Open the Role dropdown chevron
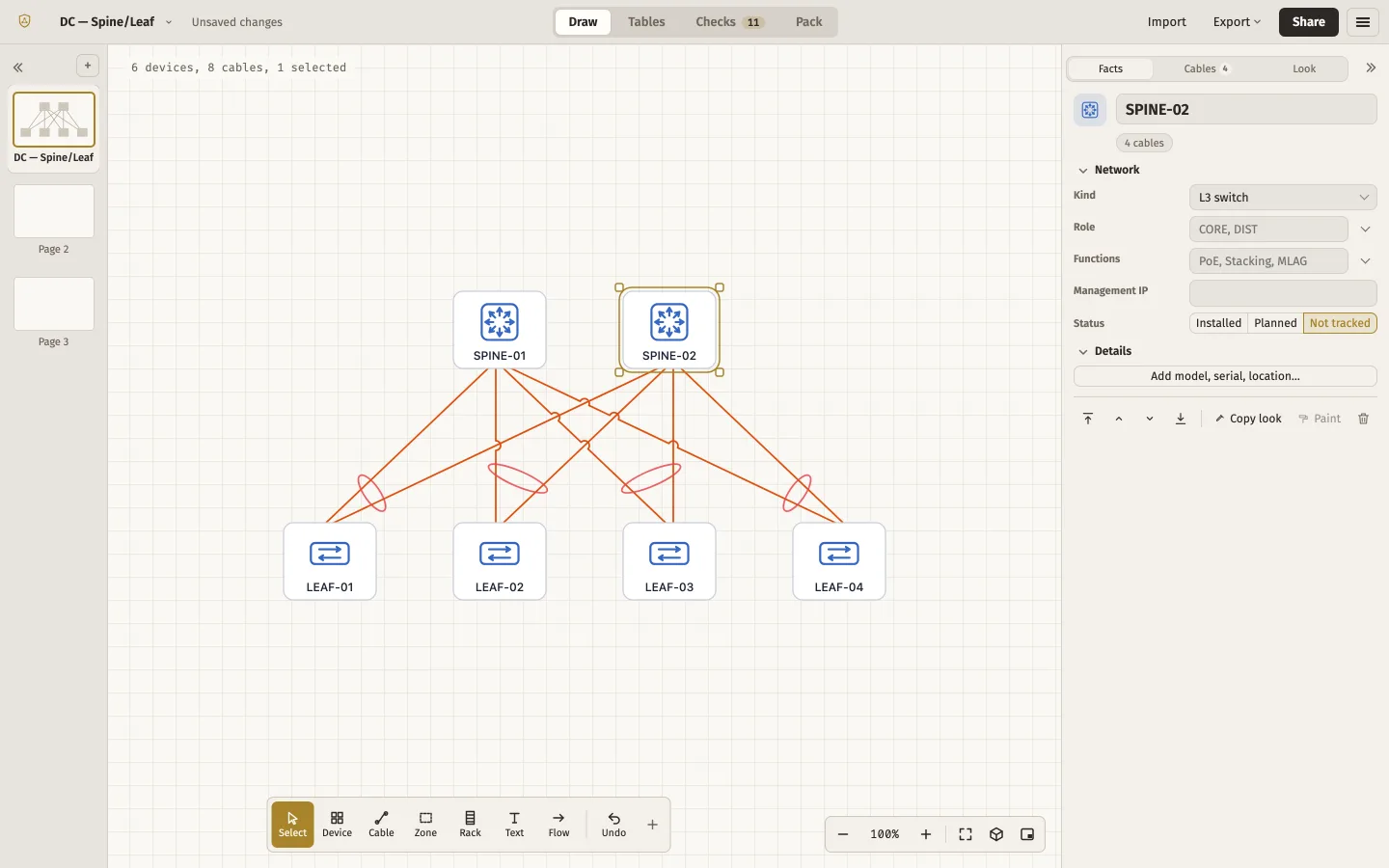 [x=1365, y=230]
